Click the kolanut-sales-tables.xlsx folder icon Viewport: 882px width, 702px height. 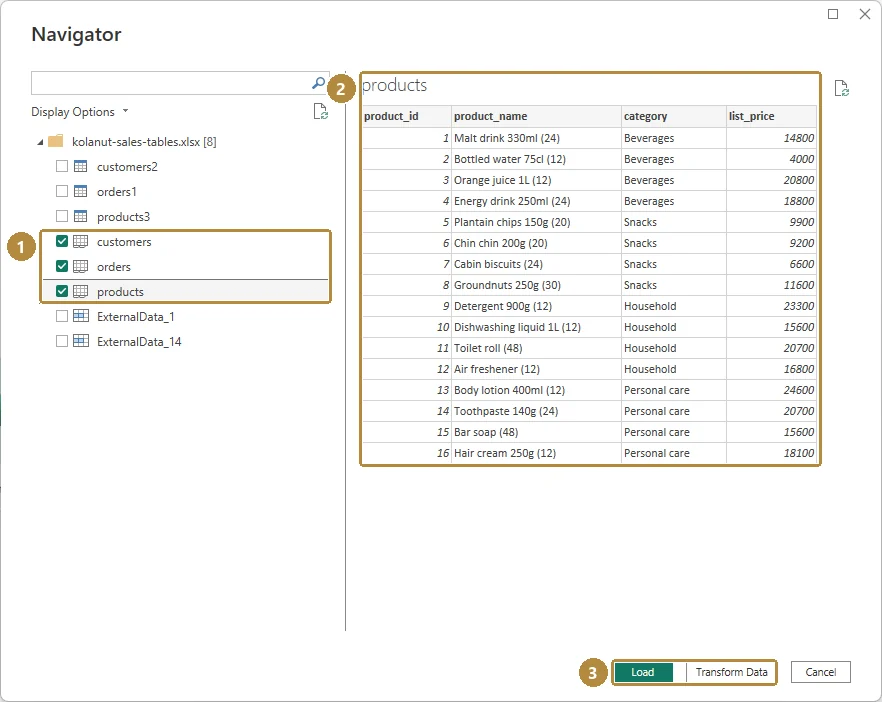point(56,141)
